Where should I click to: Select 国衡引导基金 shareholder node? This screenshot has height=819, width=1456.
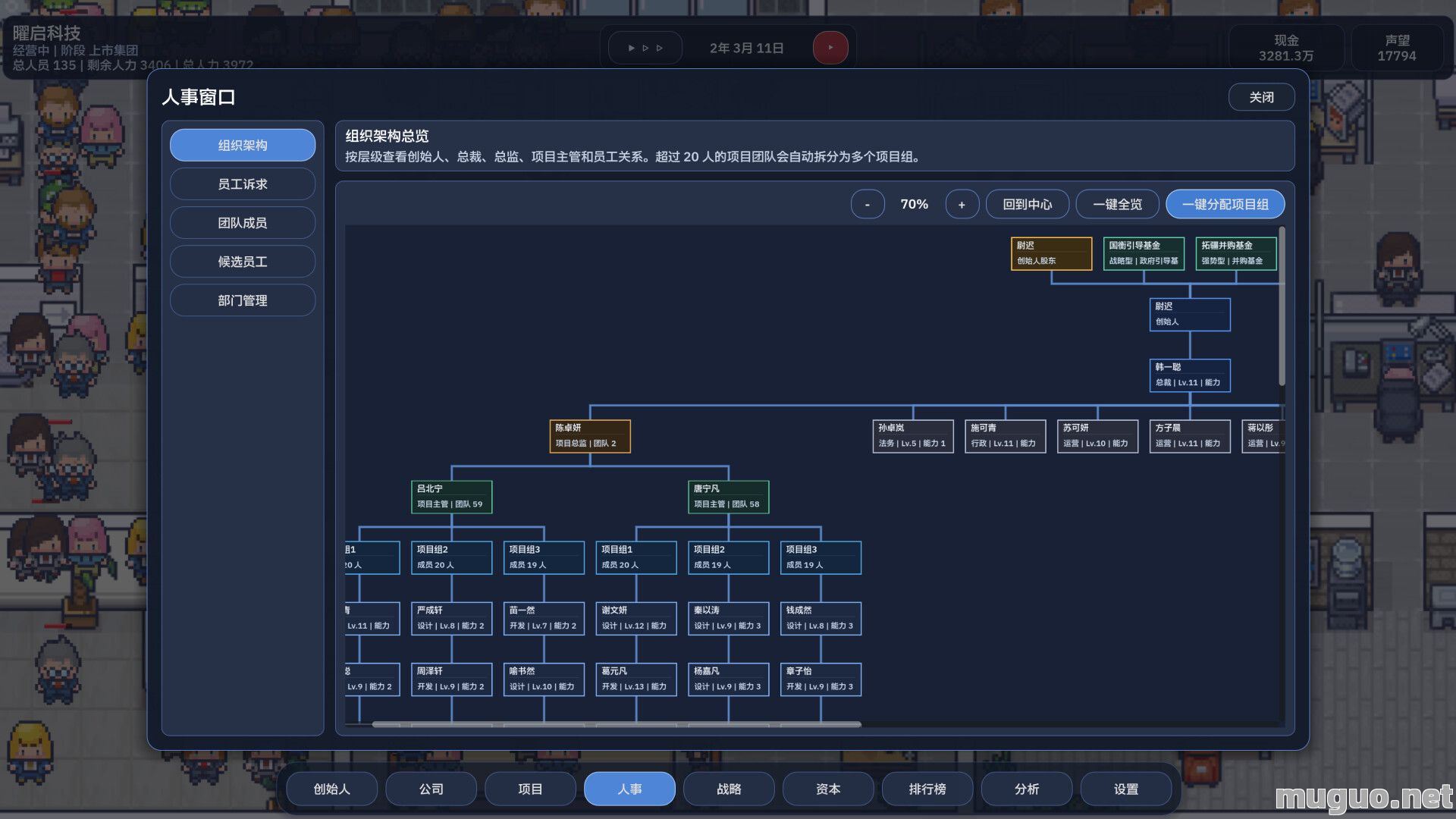[1144, 253]
